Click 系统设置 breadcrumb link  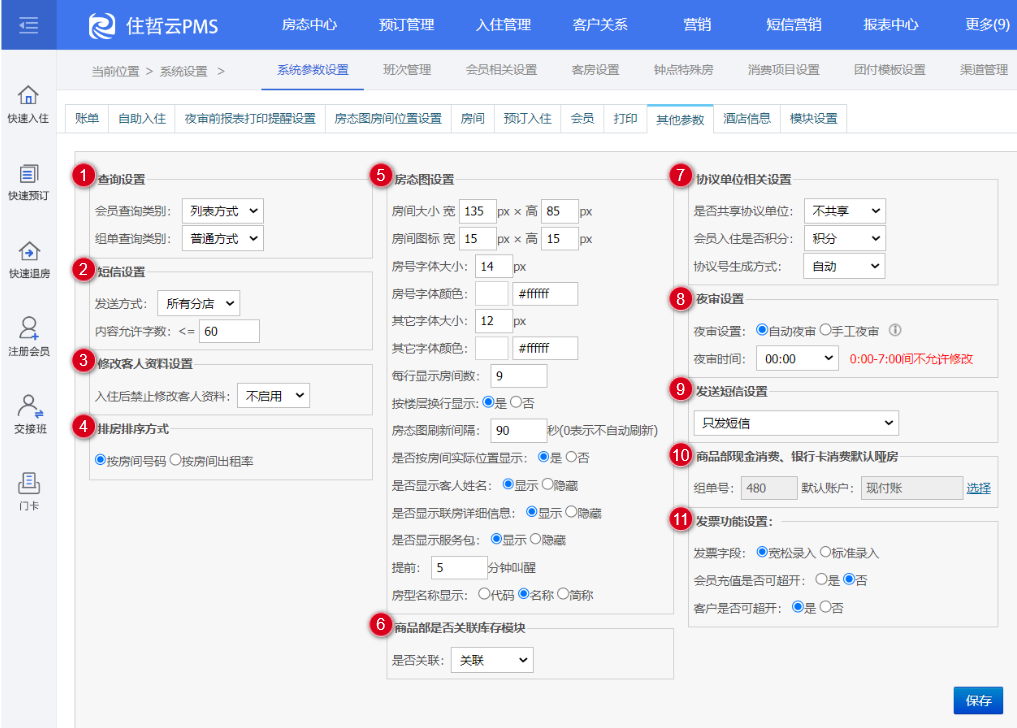(x=184, y=71)
